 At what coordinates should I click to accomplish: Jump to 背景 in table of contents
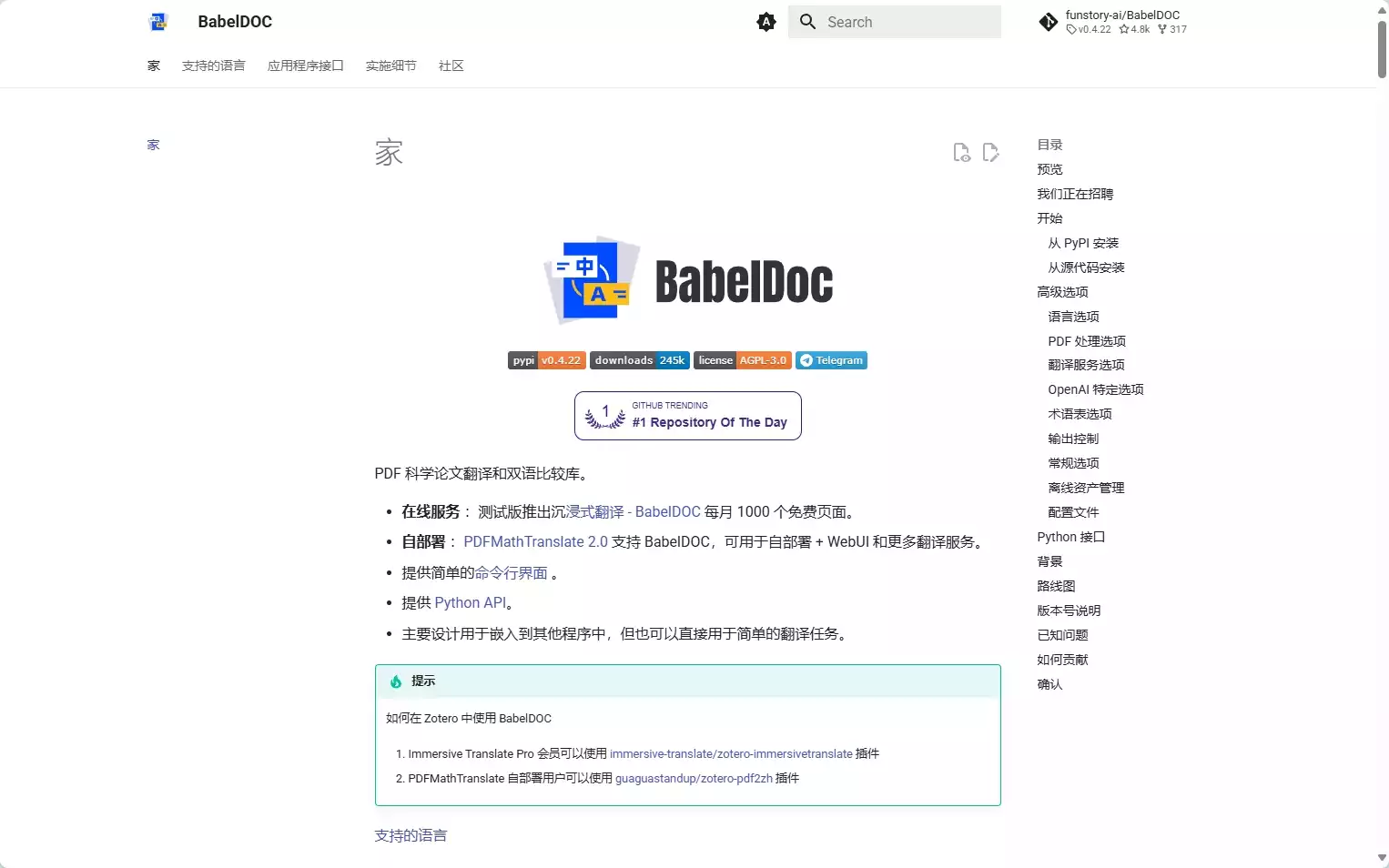(x=1049, y=561)
